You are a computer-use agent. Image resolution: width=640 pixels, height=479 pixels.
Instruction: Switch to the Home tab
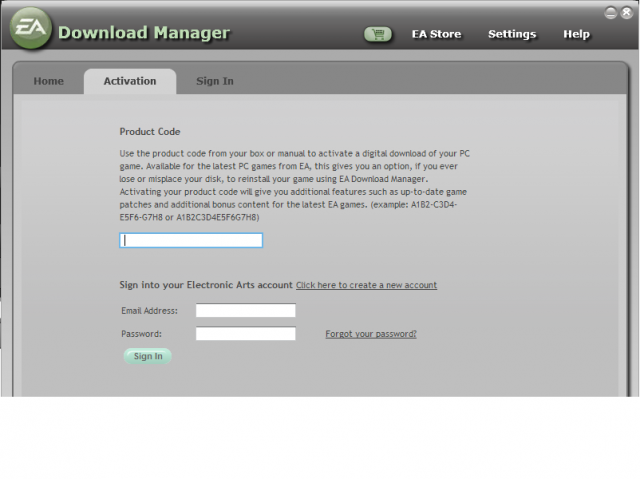click(x=49, y=81)
